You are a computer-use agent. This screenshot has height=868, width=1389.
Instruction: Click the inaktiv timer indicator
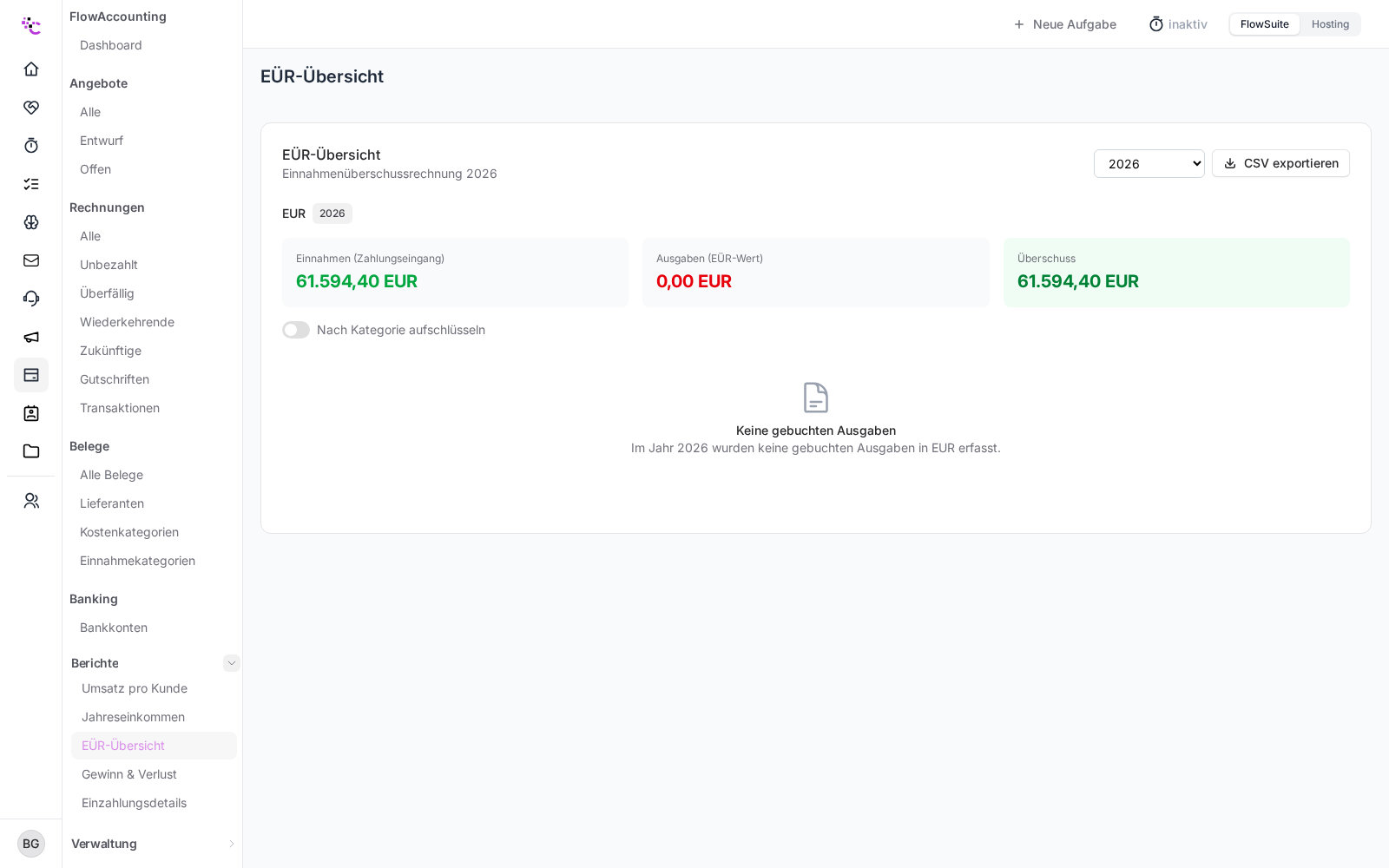pyautogui.click(x=1178, y=24)
